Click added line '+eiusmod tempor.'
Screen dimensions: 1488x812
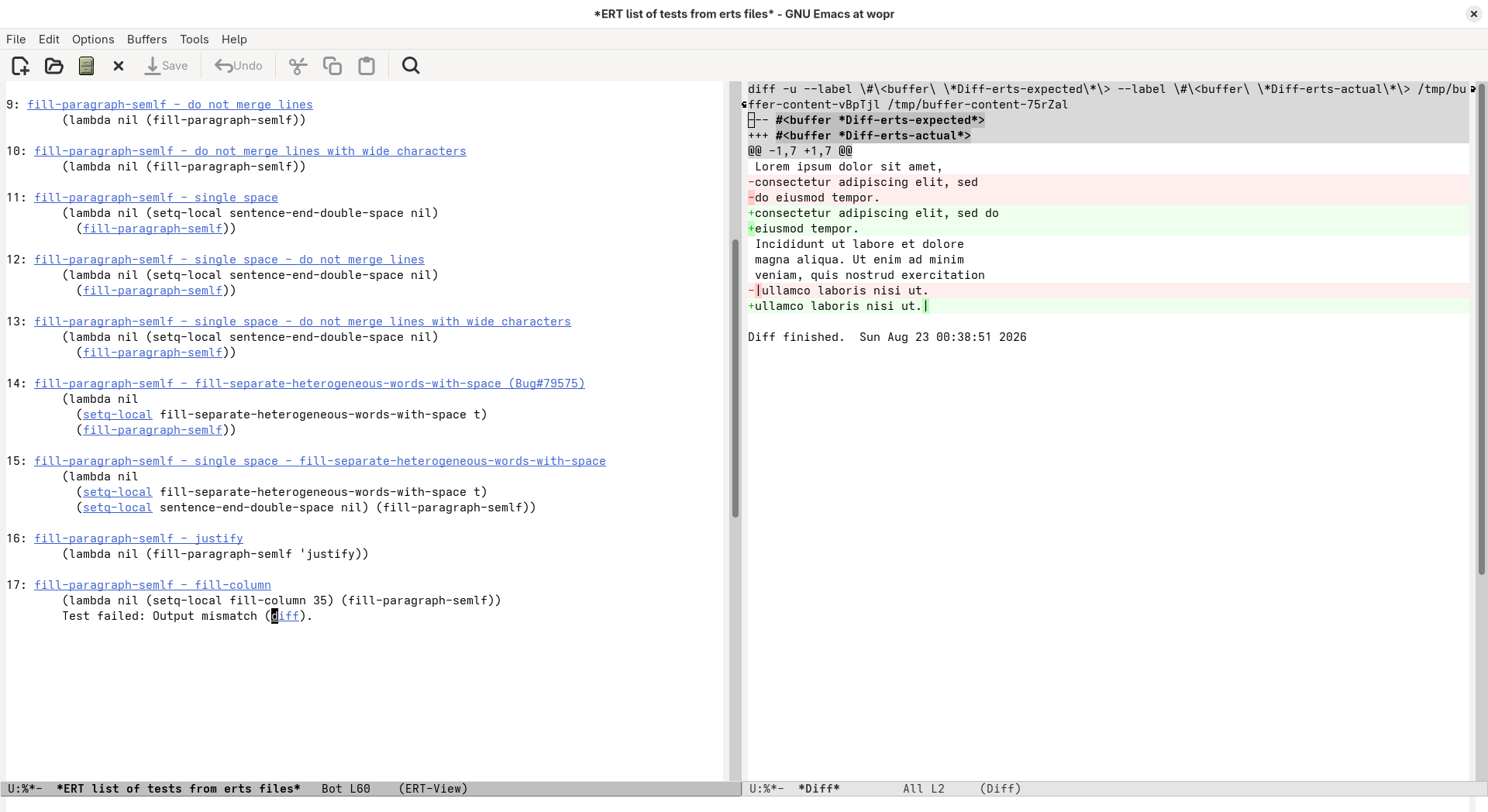tap(804, 229)
